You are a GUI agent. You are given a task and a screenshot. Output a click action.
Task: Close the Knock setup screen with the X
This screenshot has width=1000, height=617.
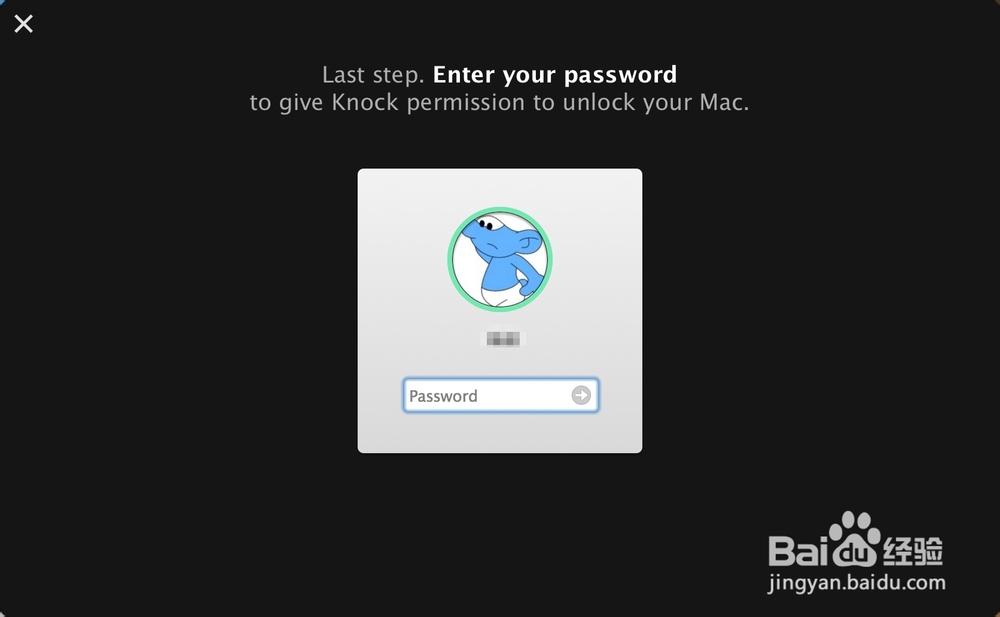click(24, 24)
